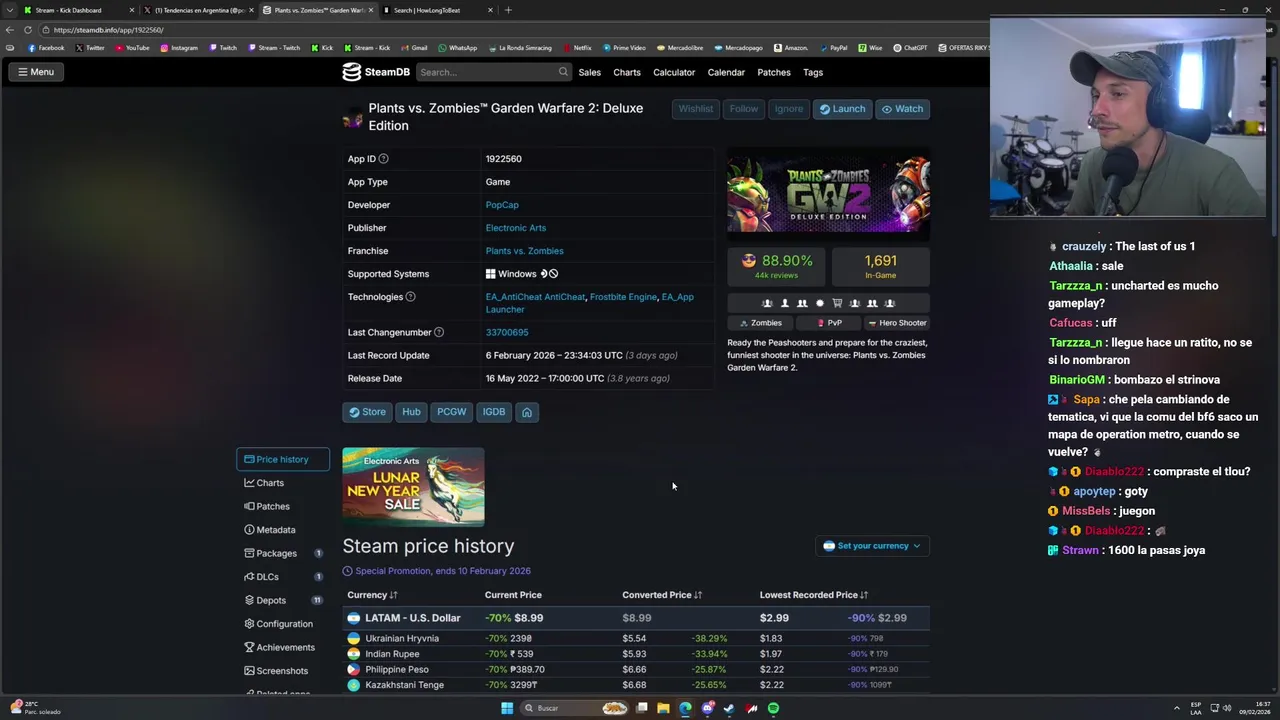
Task: Select Price history in sidebar
Action: point(283,459)
